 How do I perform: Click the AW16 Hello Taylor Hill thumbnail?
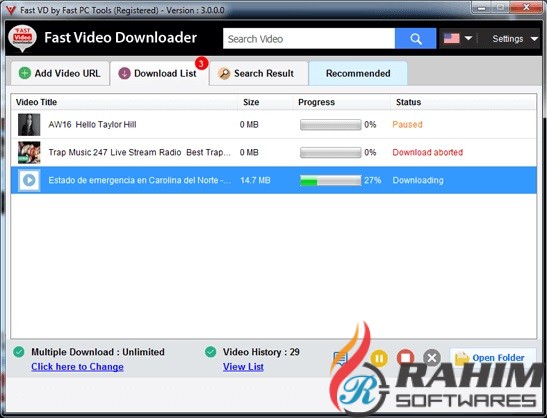pos(29,125)
